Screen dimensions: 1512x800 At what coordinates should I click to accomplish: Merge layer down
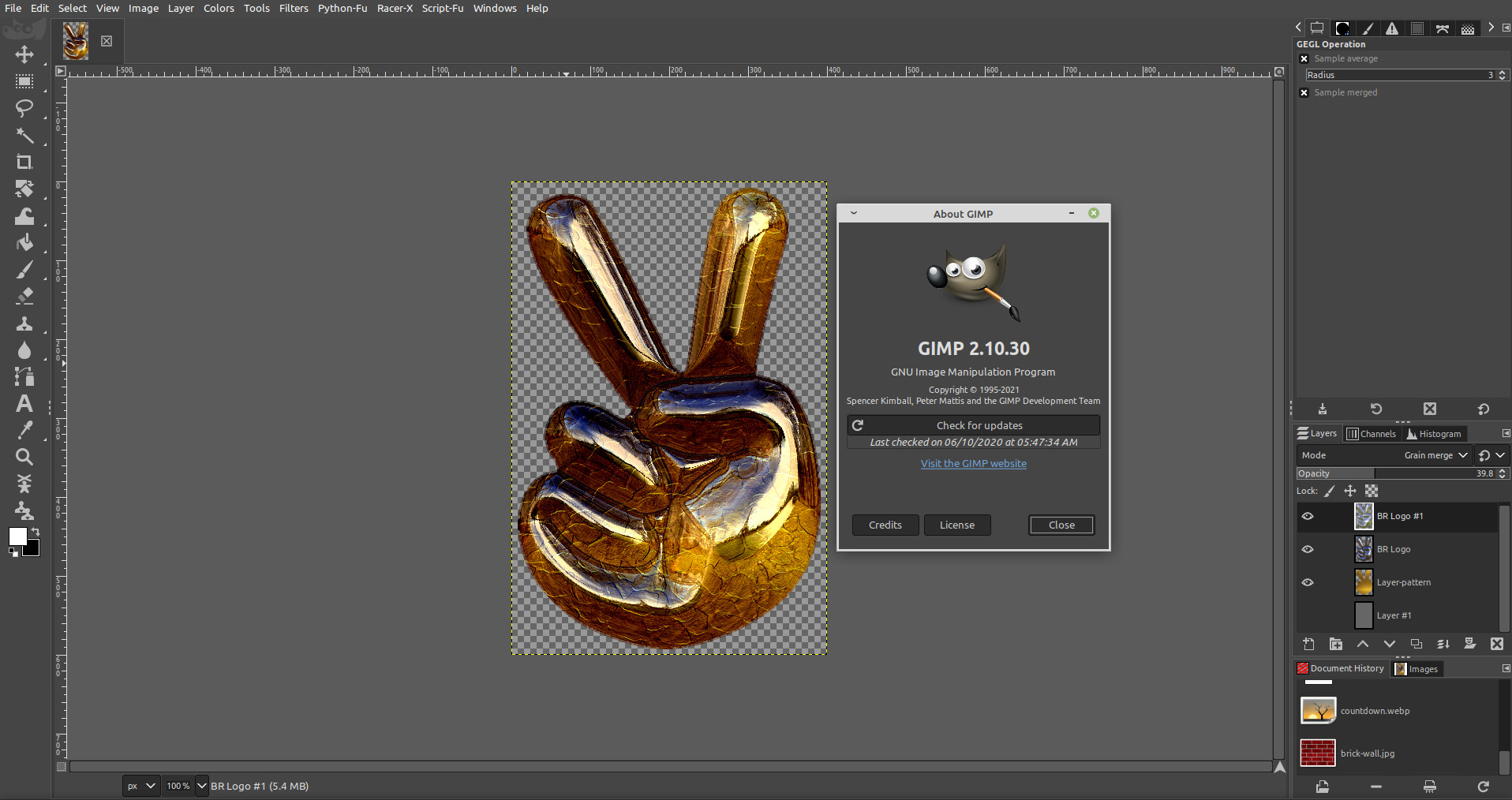(1443, 644)
